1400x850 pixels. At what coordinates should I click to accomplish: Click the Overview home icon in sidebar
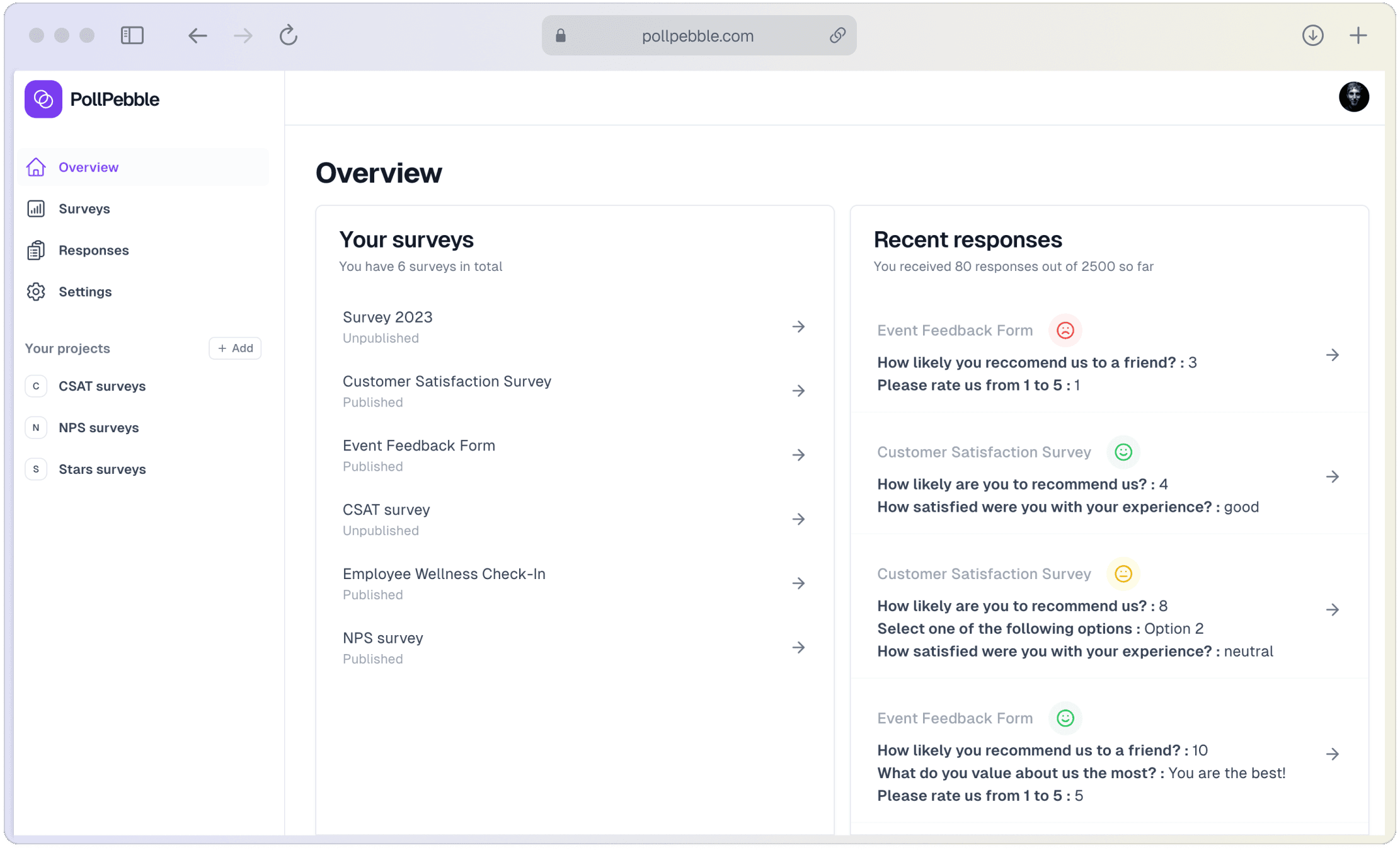36,167
